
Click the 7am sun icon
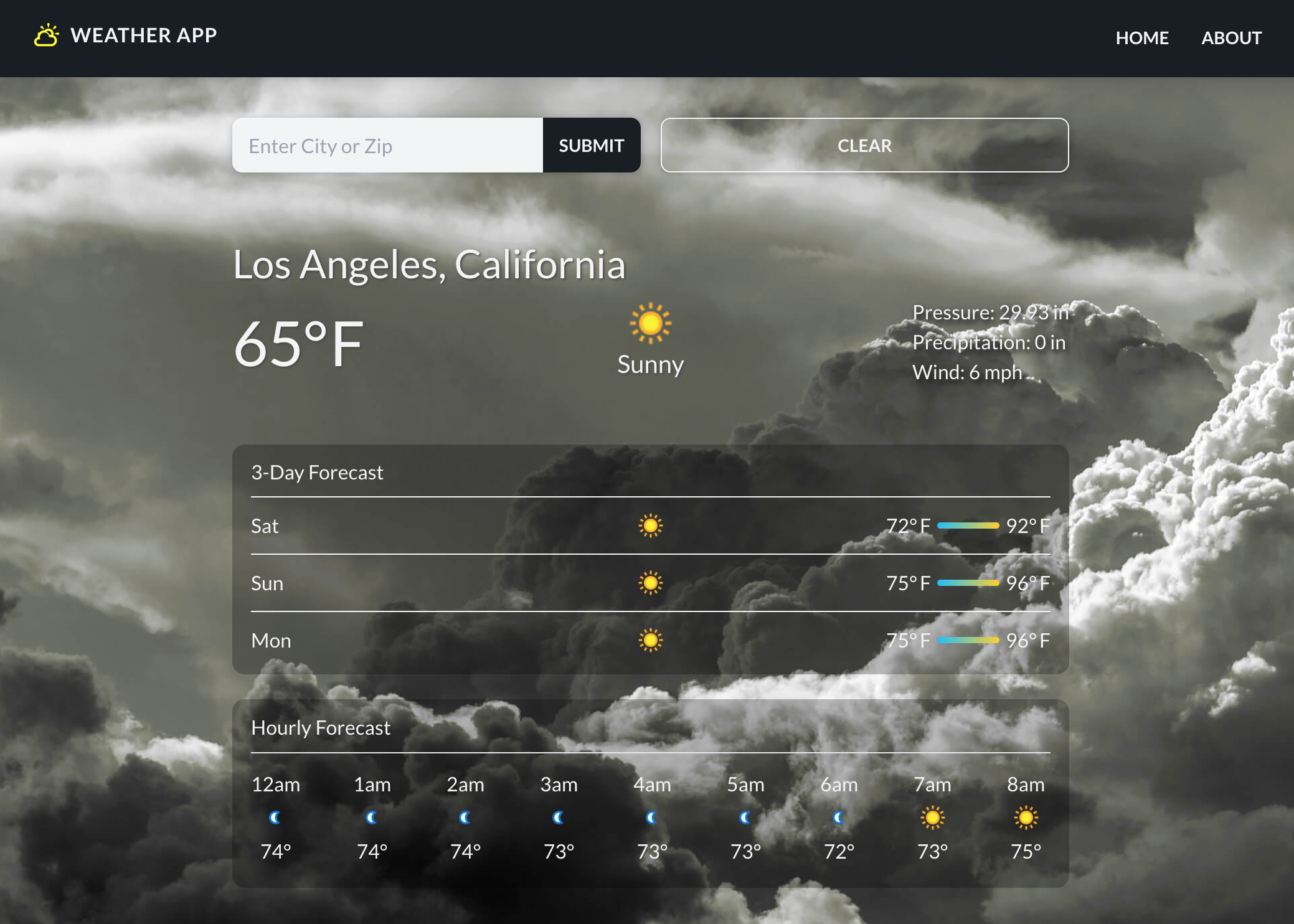pos(932,818)
